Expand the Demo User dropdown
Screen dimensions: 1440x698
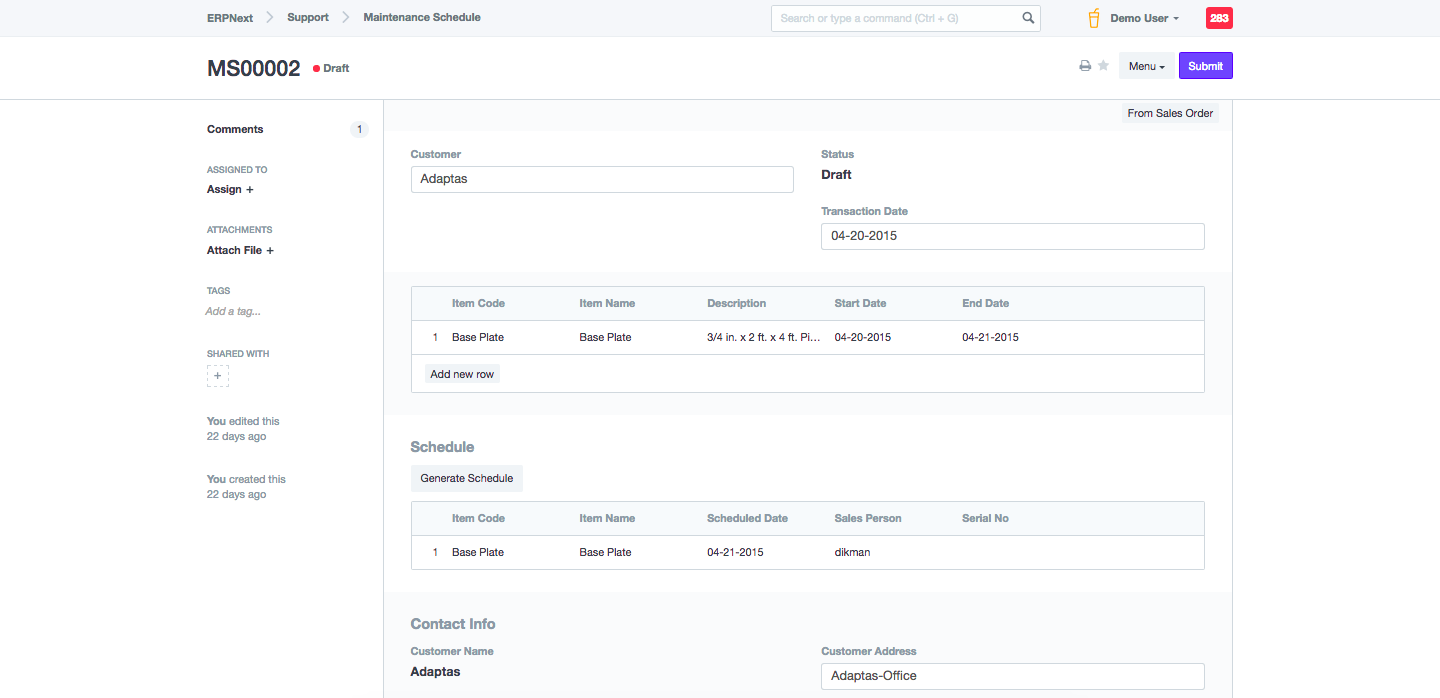[1145, 18]
